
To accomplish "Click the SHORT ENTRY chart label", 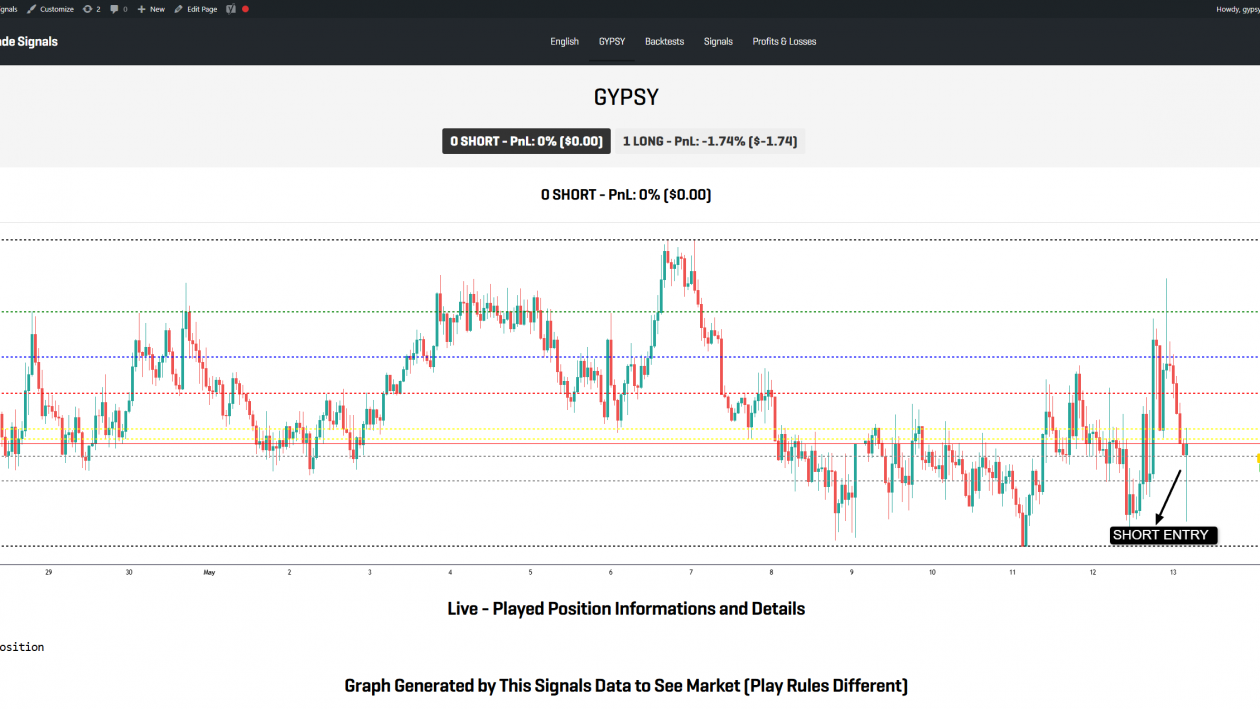I will pos(1163,535).
